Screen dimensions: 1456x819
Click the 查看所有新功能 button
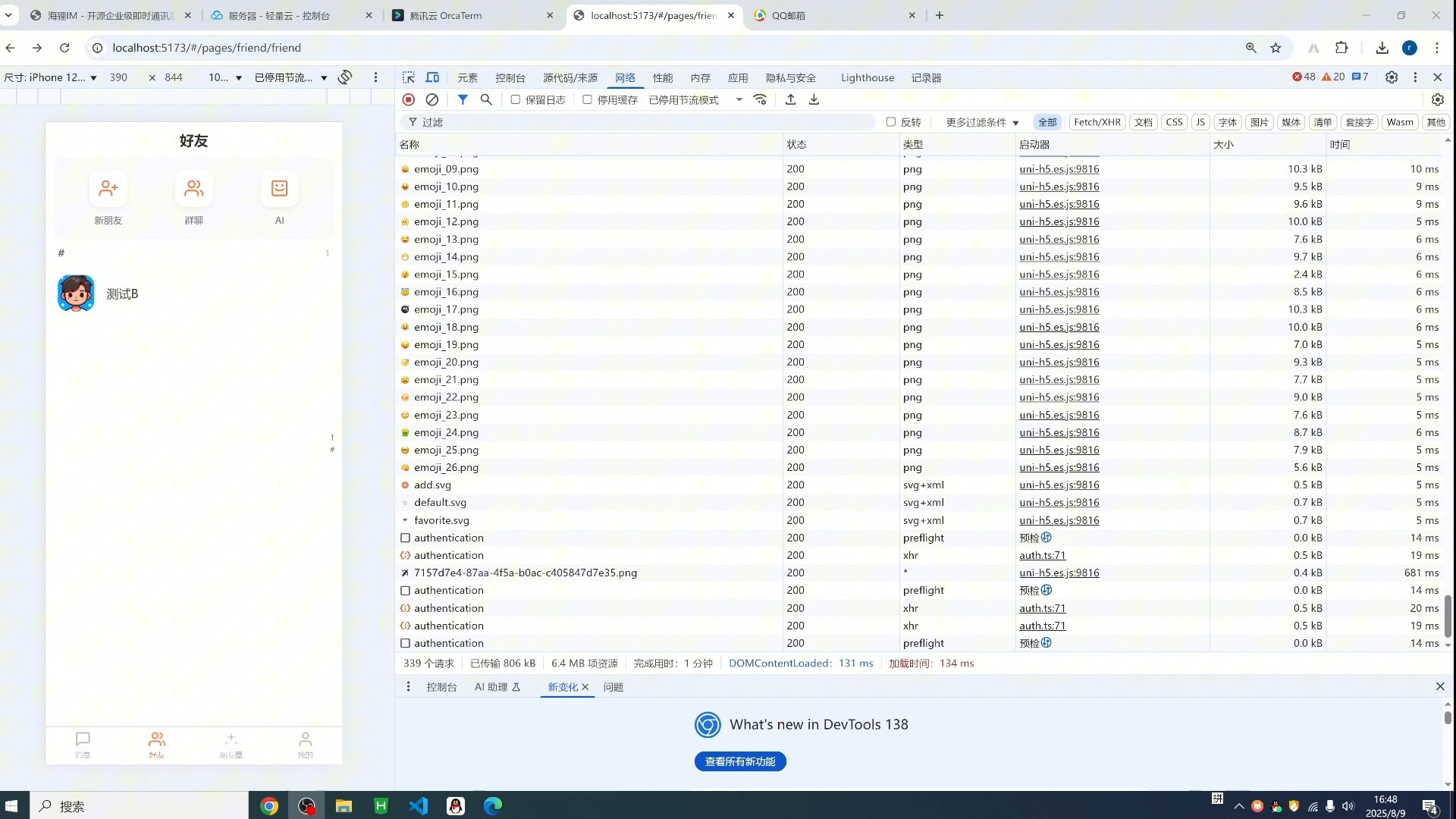740,761
